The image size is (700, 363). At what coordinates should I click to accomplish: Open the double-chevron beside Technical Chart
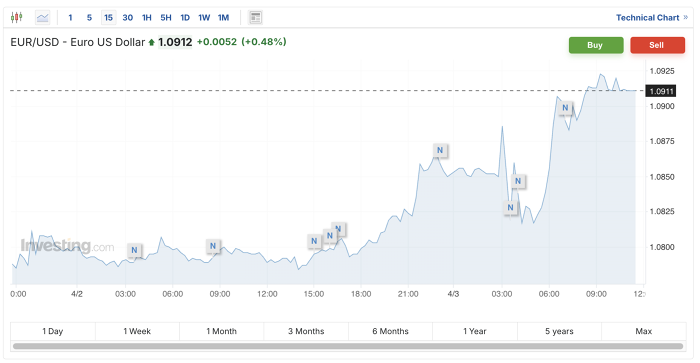(686, 18)
